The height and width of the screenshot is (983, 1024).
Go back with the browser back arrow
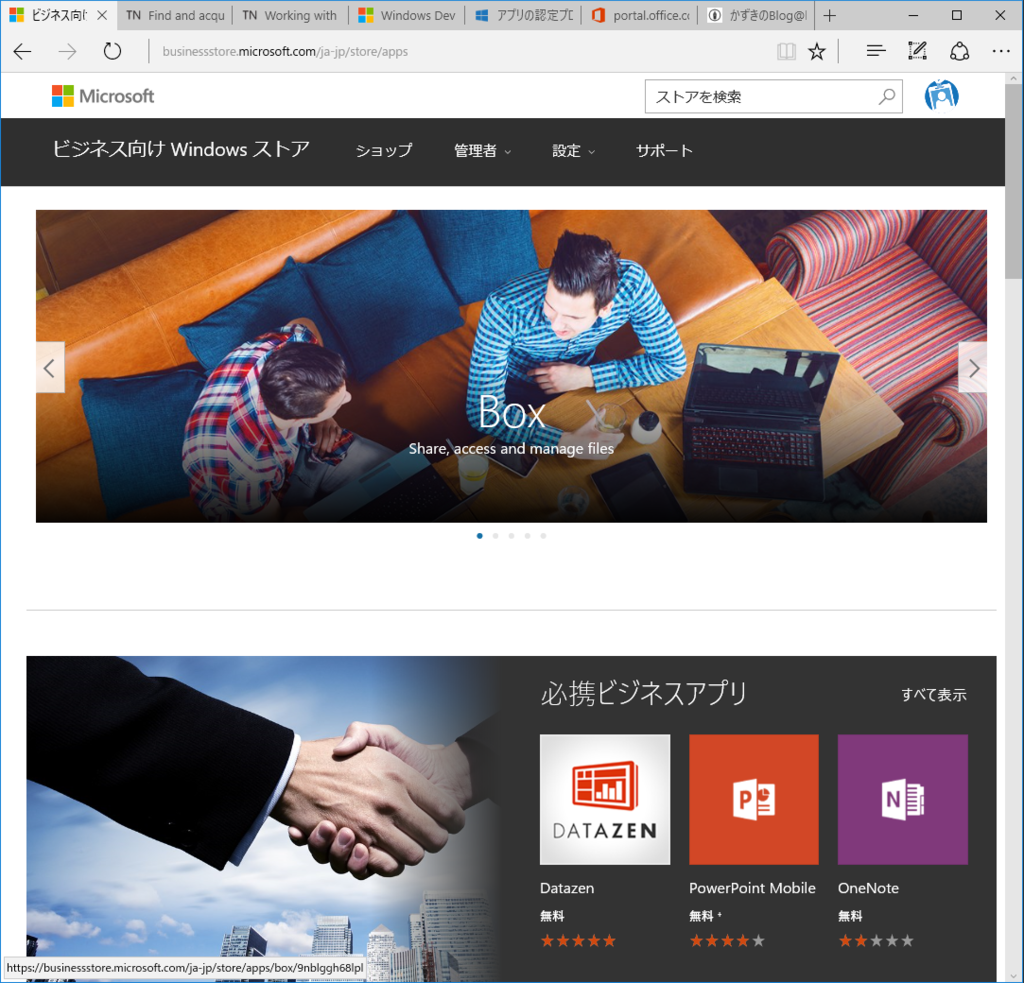tap(22, 52)
